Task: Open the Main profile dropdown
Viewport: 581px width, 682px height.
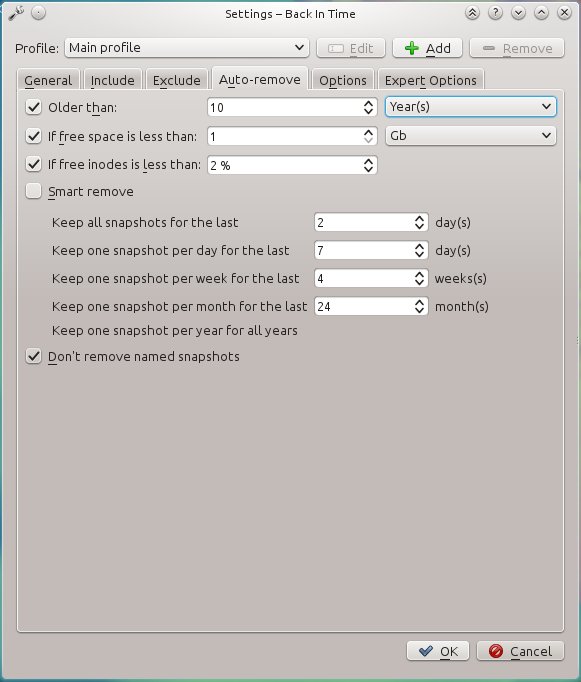Action: (187, 48)
